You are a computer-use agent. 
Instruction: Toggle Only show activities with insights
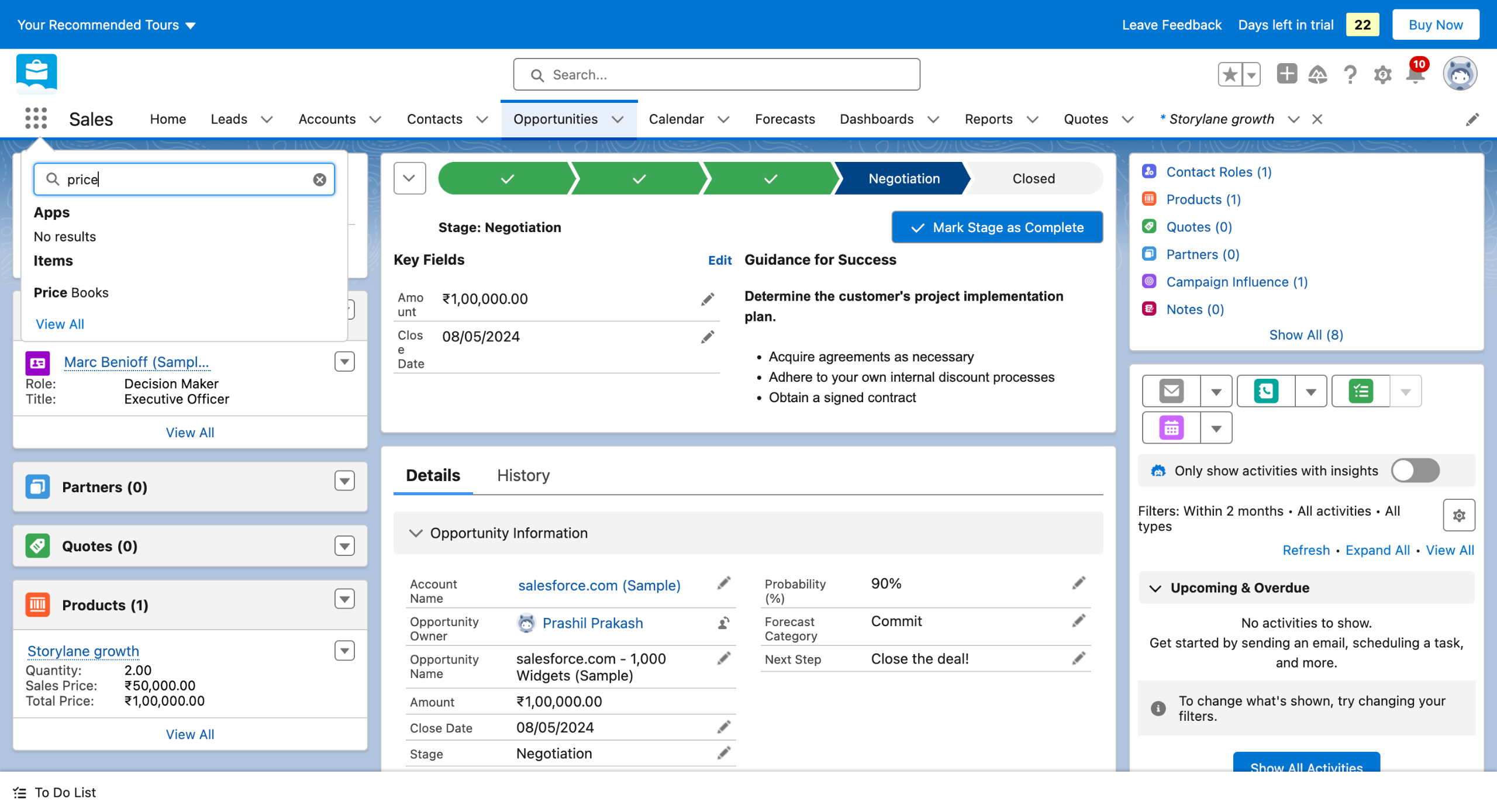1415,471
